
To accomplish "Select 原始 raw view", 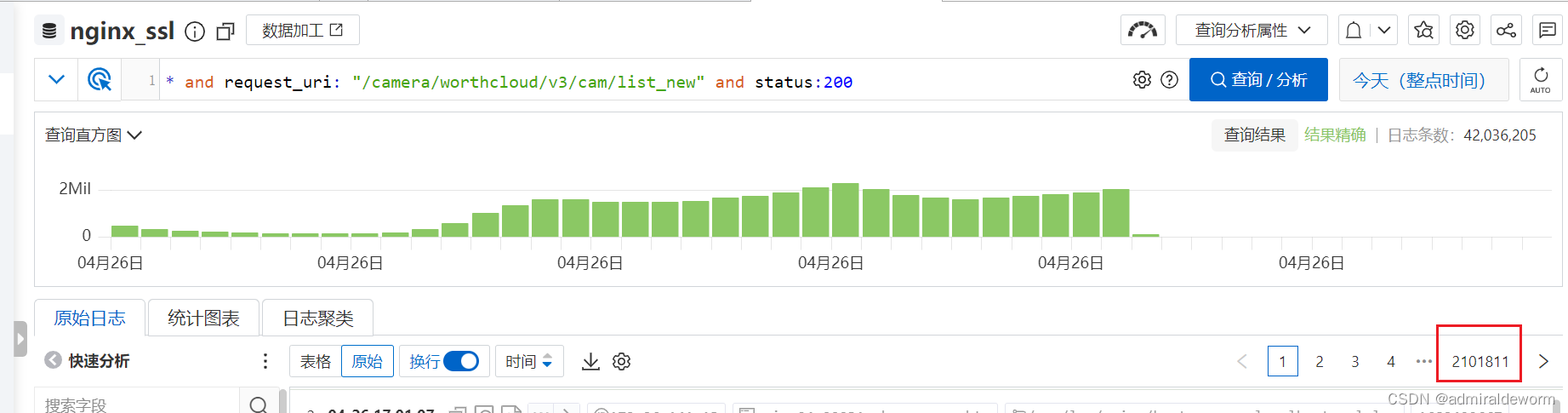I will click(367, 362).
